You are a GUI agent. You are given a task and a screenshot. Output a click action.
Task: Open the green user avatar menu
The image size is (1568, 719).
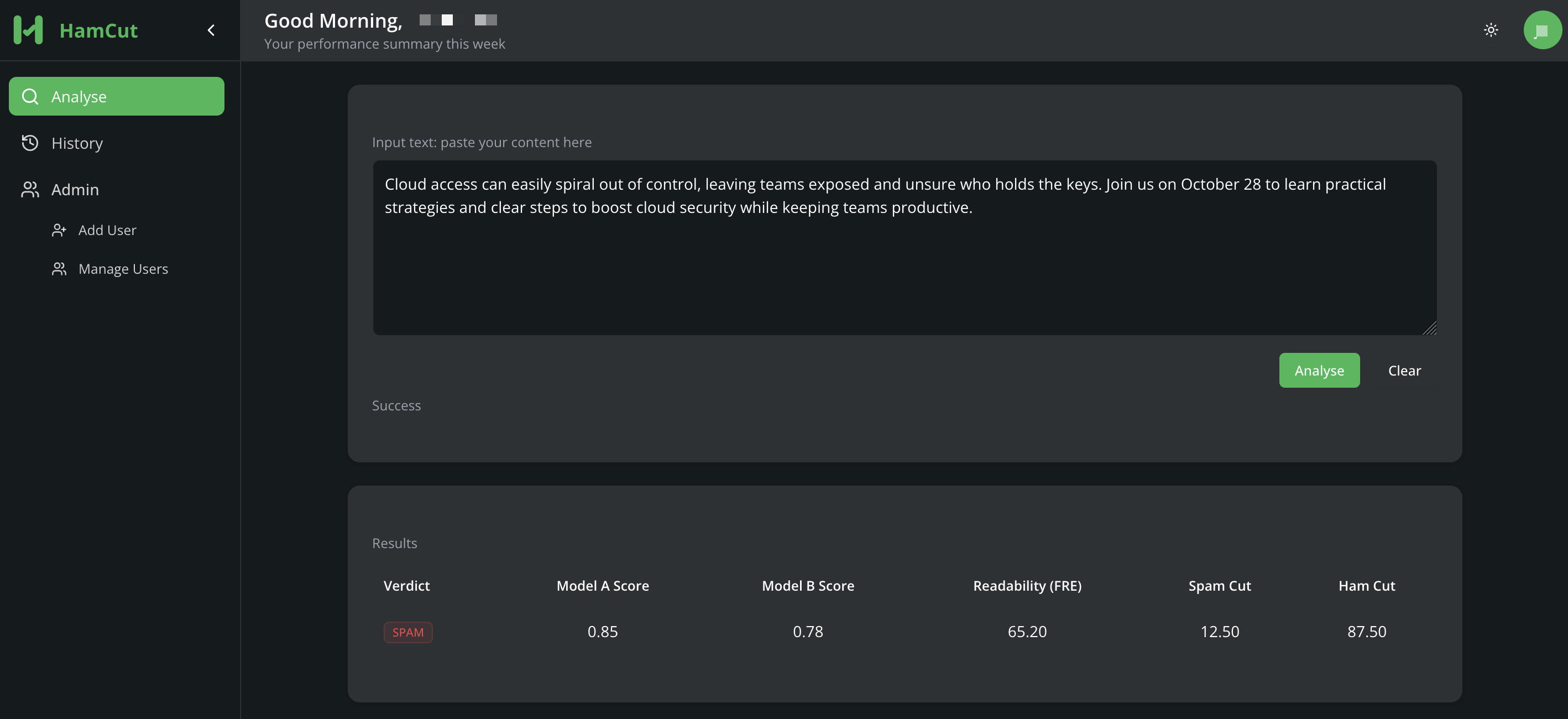pyautogui.click(x=1542, y=30)
